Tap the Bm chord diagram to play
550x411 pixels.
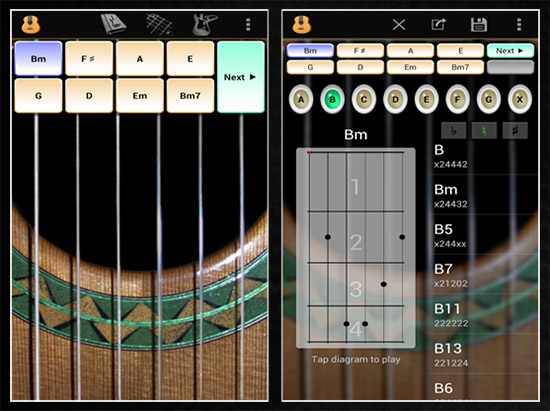coord(356,248)
